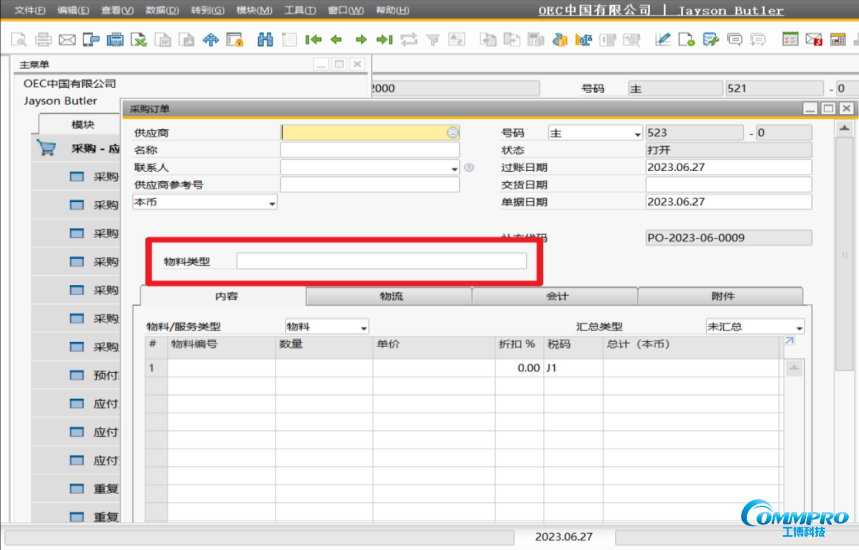
Task: Open the 文件 menu
Action: point(30,10)
